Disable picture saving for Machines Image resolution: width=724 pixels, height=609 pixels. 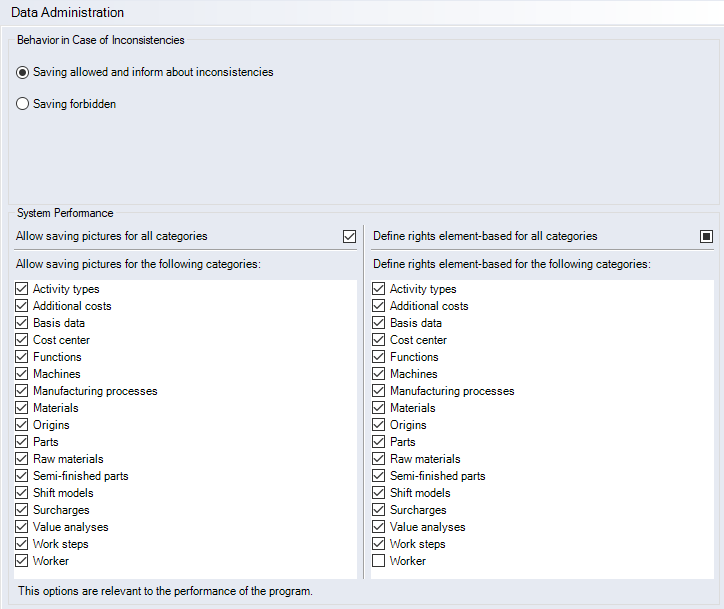[x=22, y=374]
